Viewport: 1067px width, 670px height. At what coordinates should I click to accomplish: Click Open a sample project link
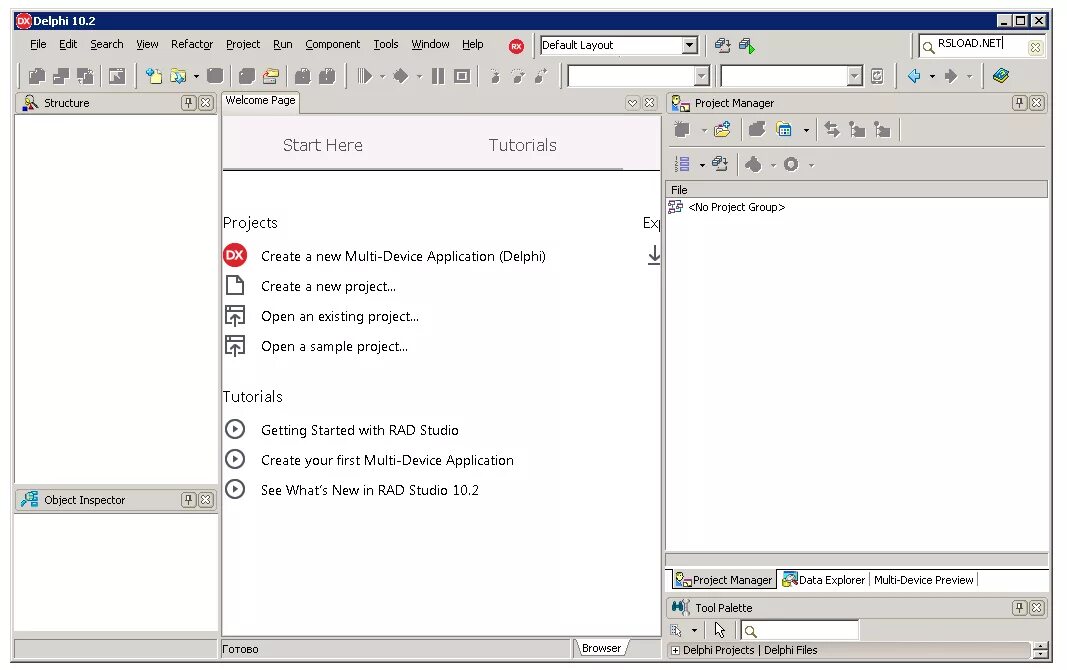click(334, 346)
